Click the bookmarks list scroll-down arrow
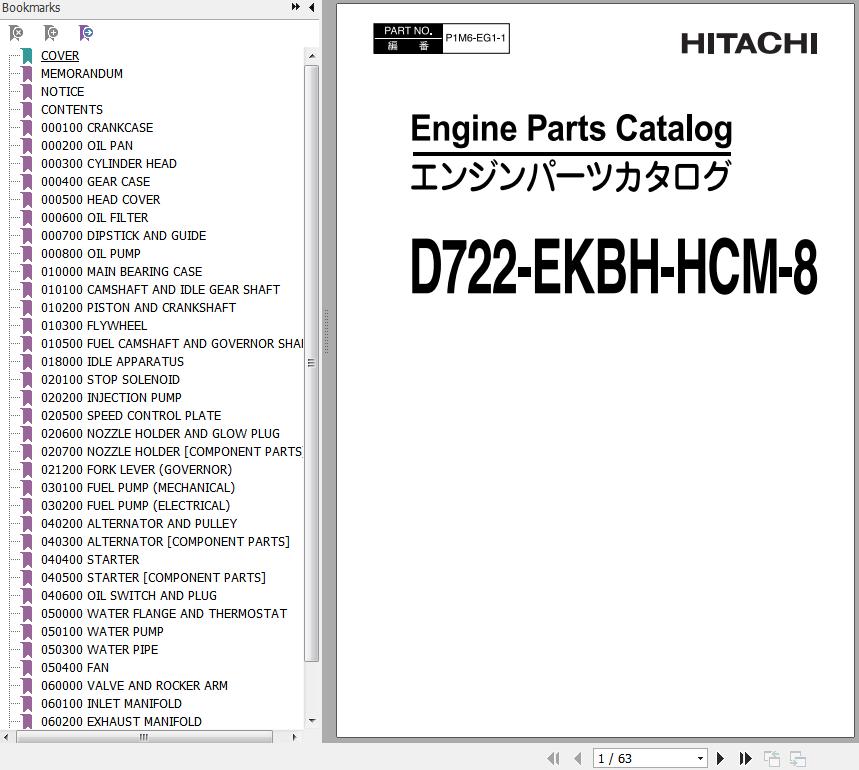 tap(312, 721)
